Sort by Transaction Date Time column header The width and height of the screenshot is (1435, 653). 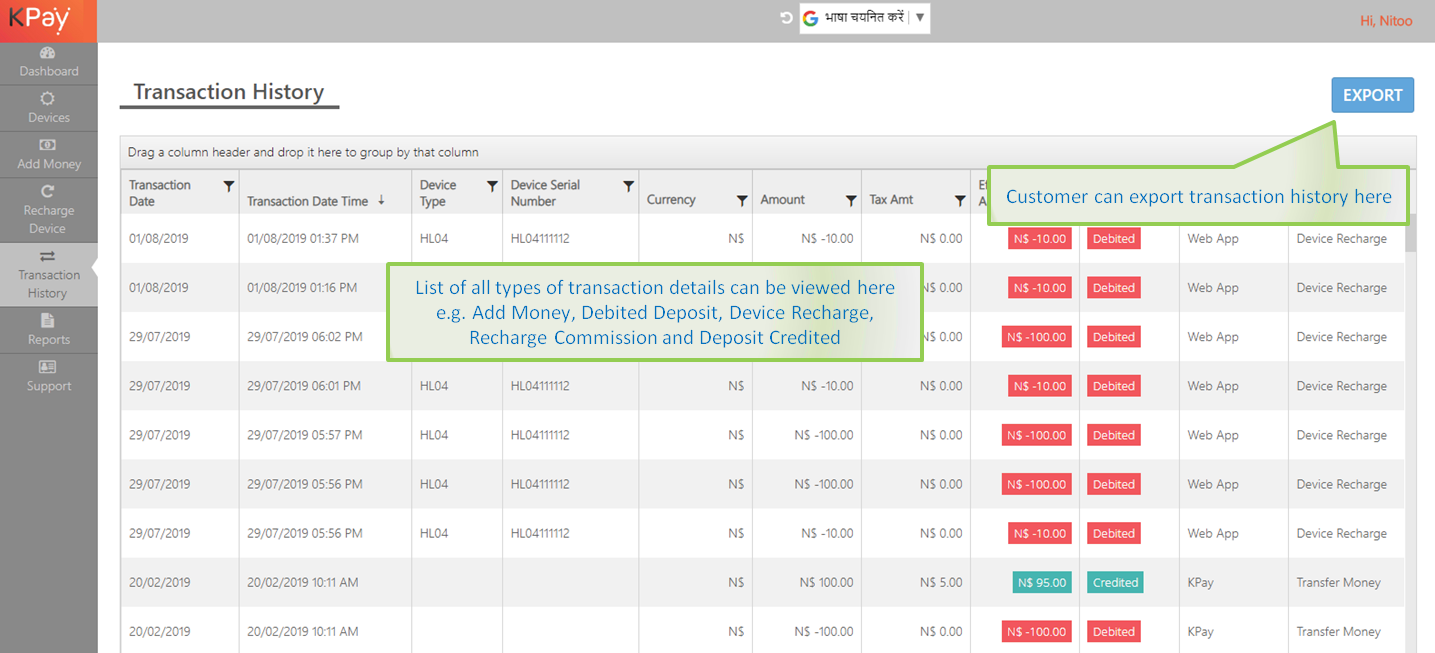(x=308, y=201)
